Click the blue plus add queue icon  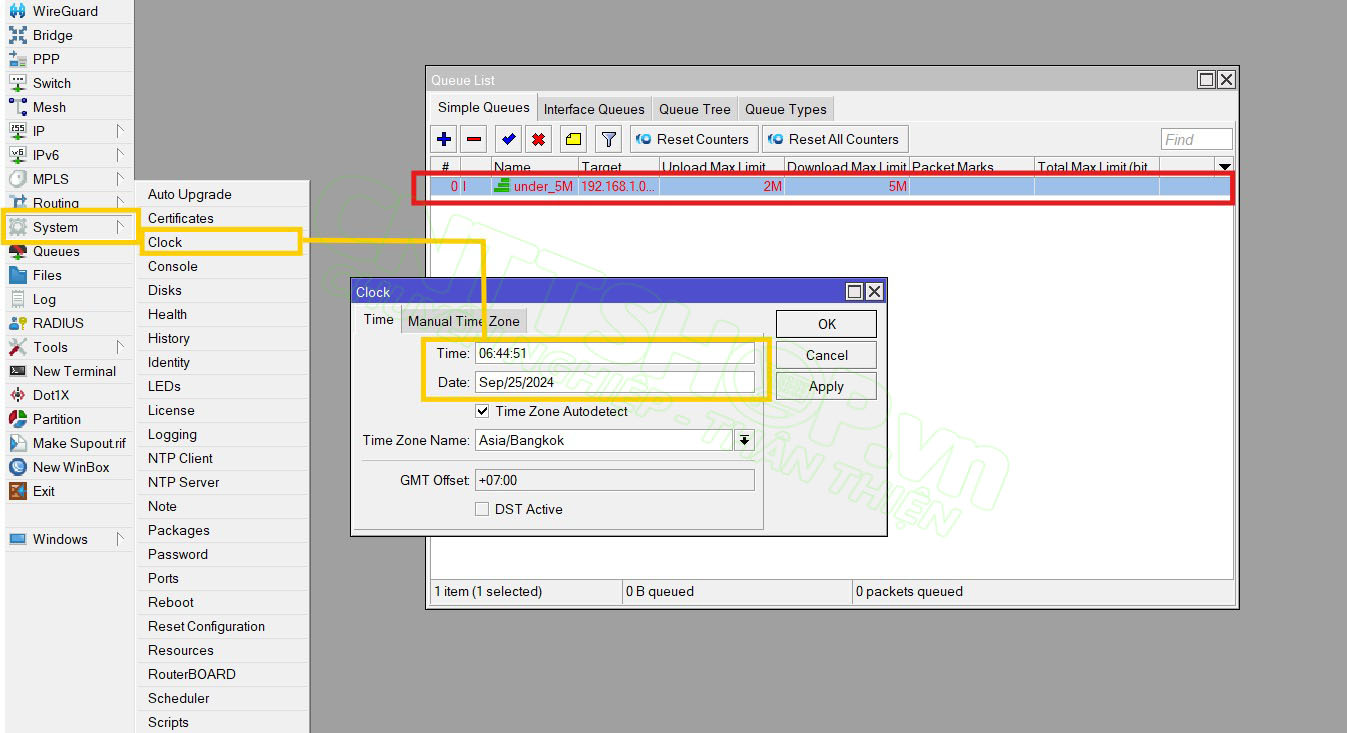point(444,139)
